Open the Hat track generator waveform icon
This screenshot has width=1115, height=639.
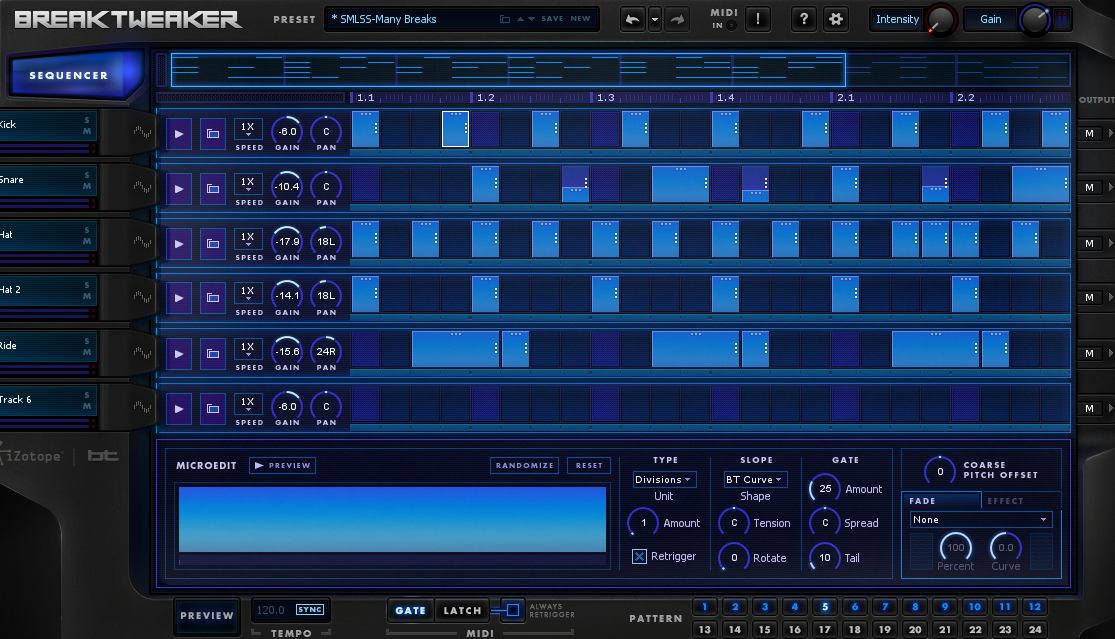point(142,242)
